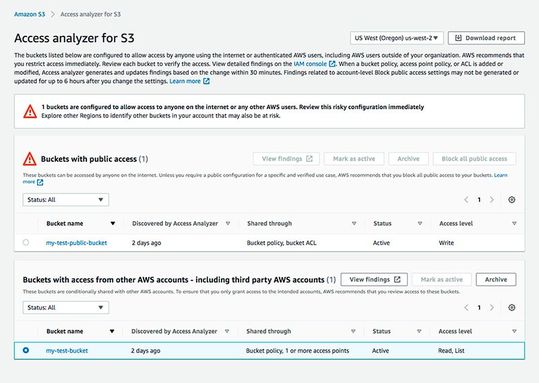
Task: Click the red warning icon in the alert banner
Action: coord(30,111)
